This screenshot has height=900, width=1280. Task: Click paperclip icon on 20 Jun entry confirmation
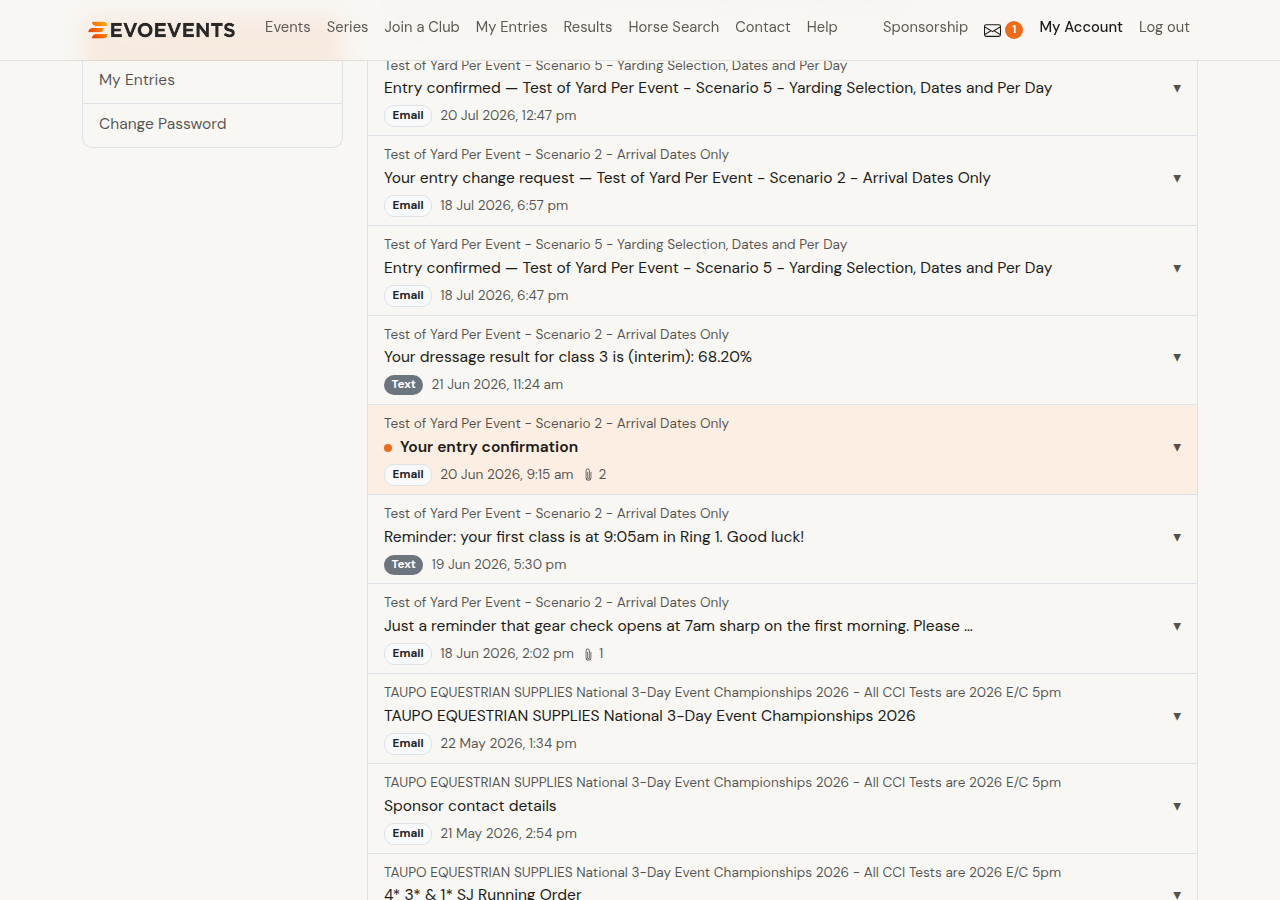click(589, 475)
